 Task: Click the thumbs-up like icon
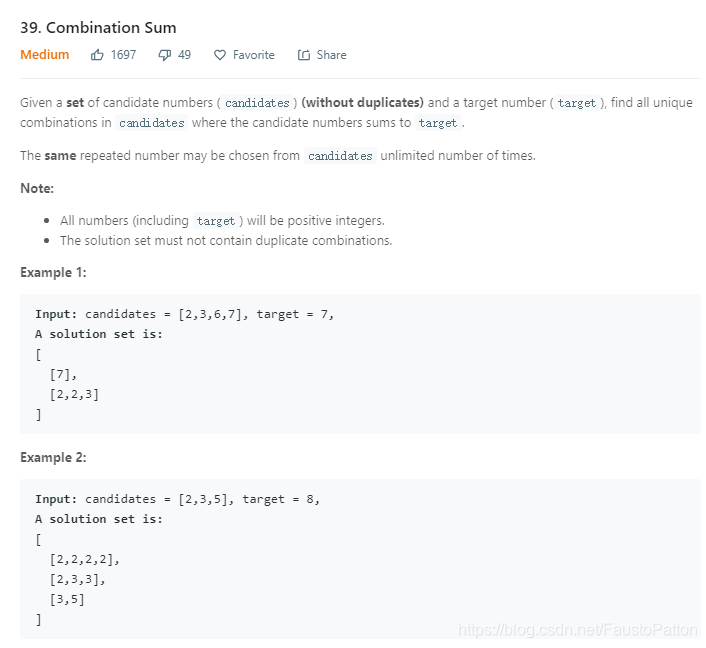point(97,55)
